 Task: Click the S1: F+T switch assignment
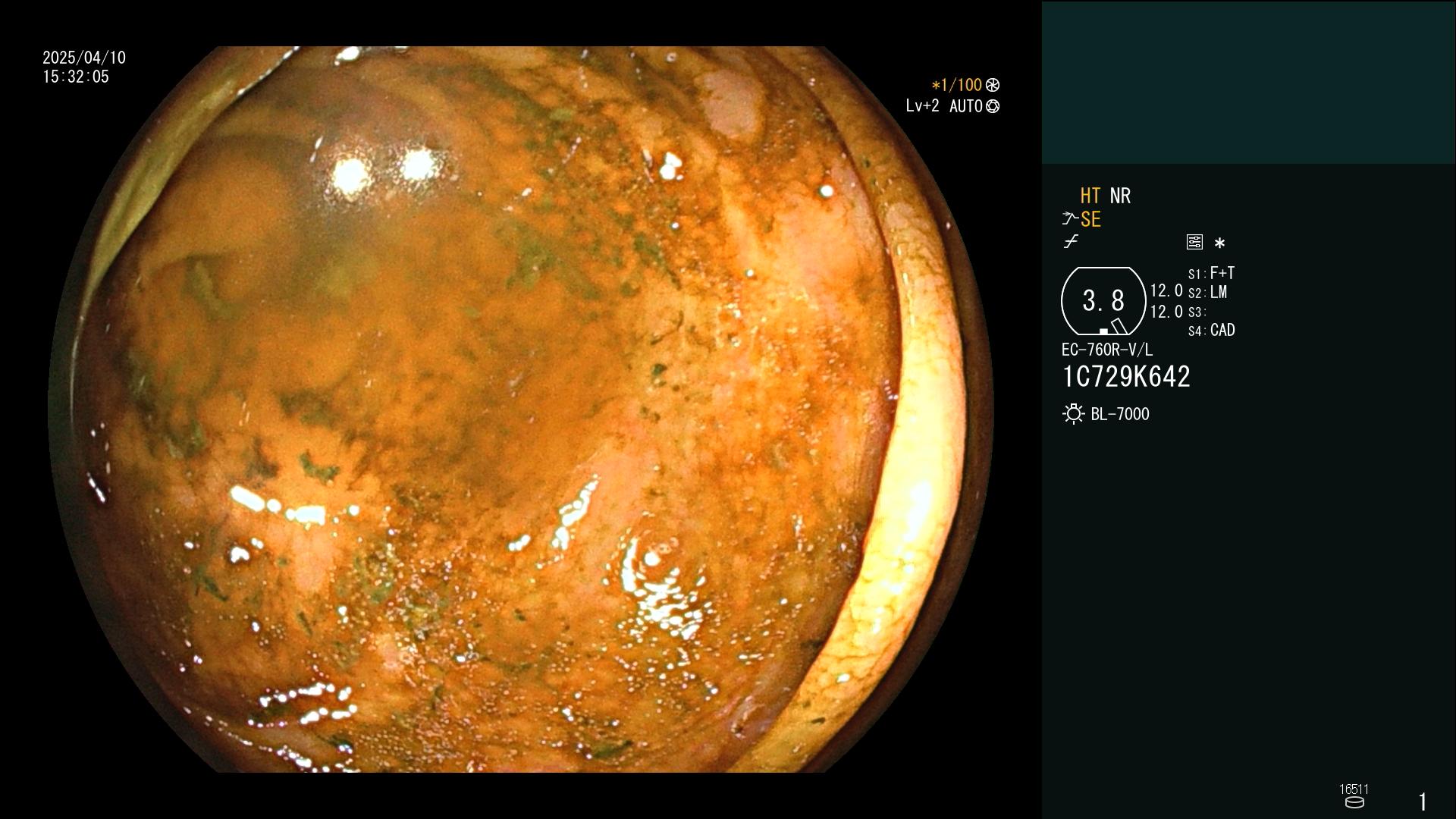[1211, 273]
